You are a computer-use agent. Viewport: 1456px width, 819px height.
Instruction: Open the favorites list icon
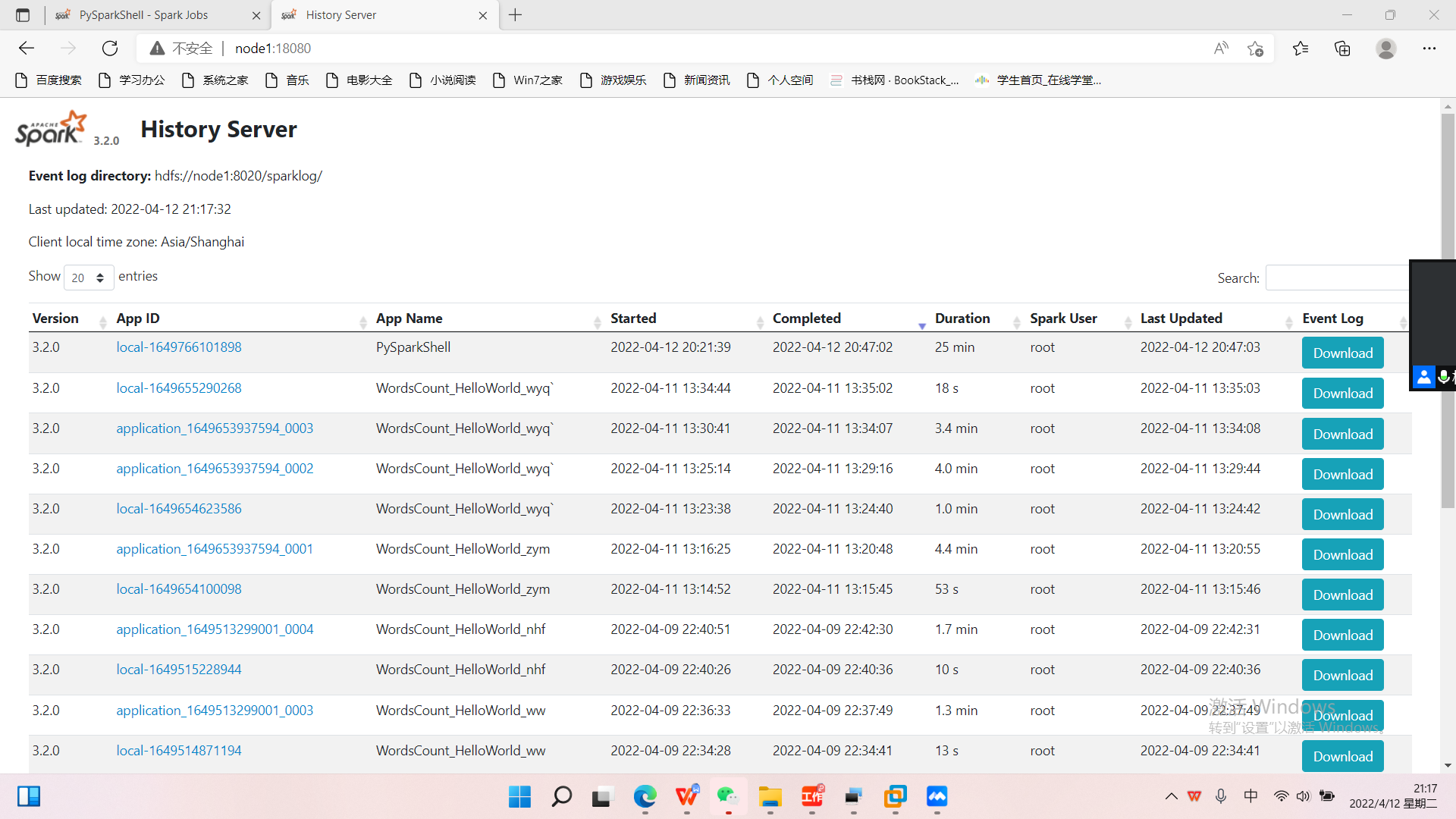(1301, 49)
